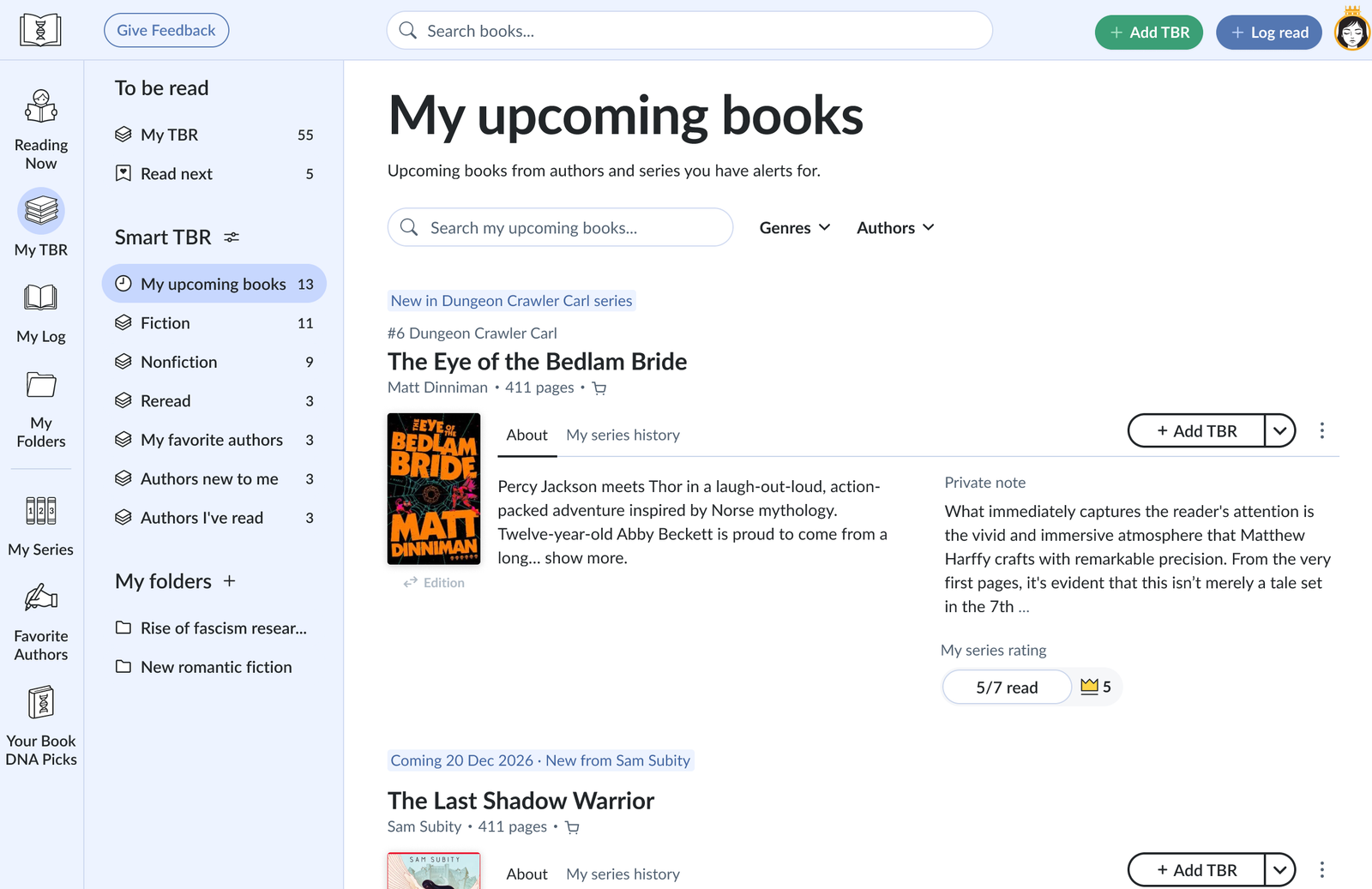Open My Folders section
The image size is (1372, 889).
(x=41, y=410)
